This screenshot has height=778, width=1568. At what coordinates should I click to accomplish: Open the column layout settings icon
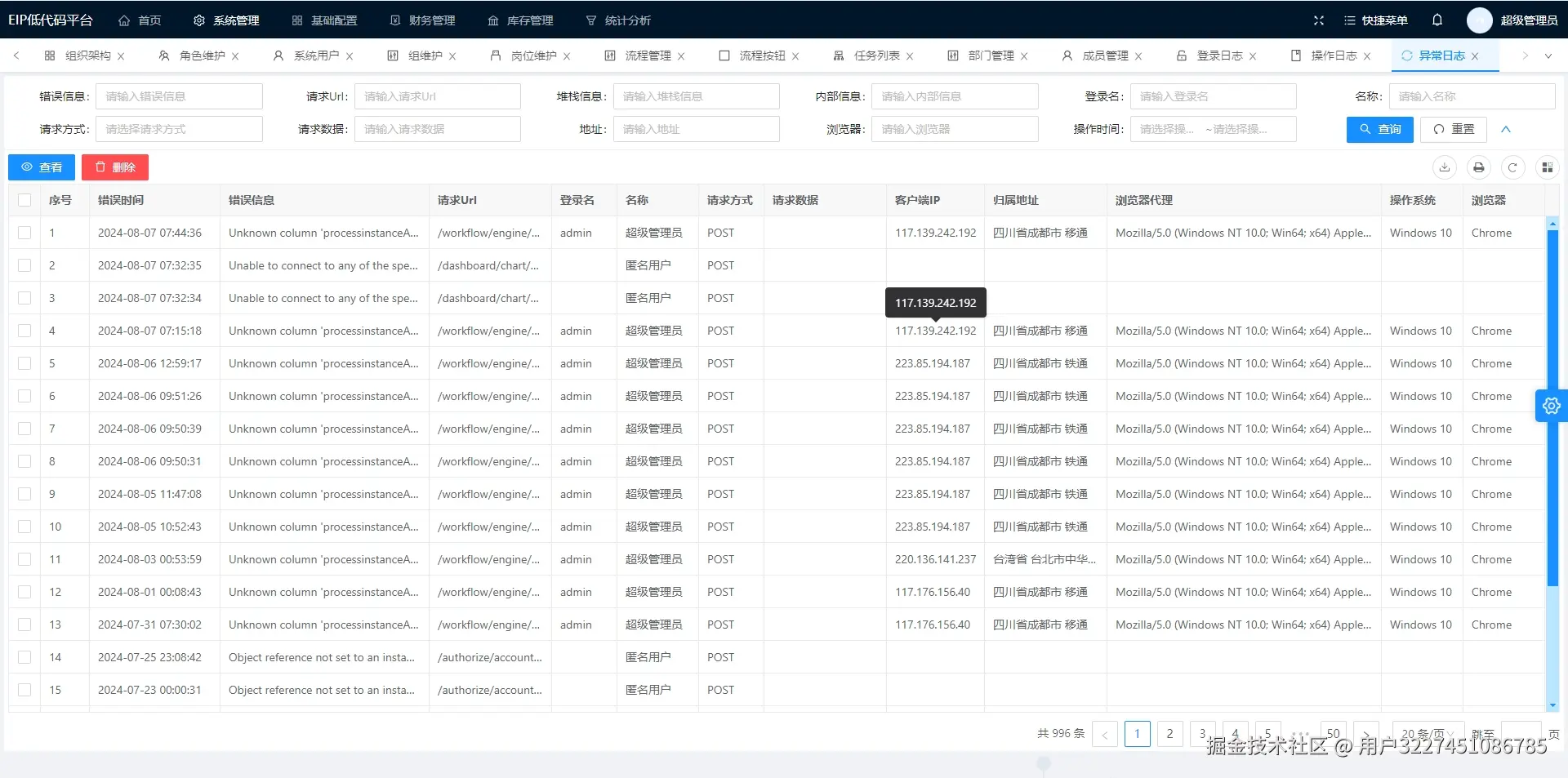1547,167
